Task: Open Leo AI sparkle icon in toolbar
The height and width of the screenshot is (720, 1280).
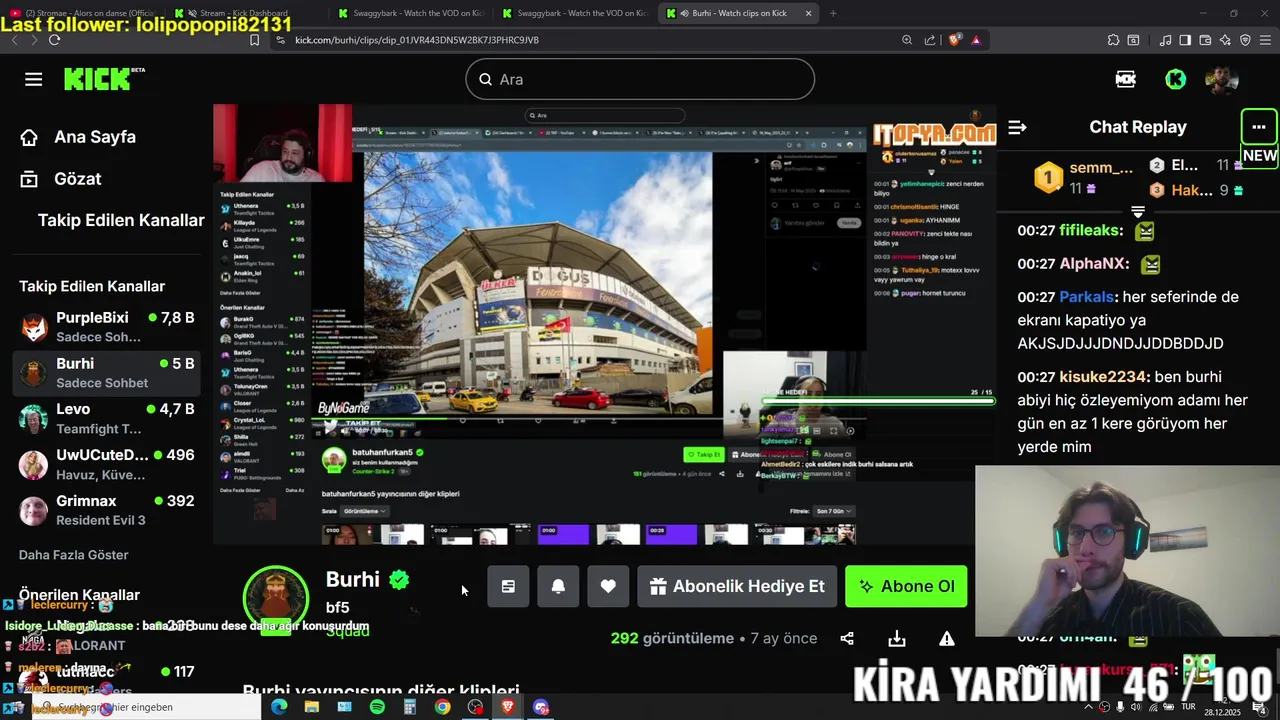Action: 1225,40
